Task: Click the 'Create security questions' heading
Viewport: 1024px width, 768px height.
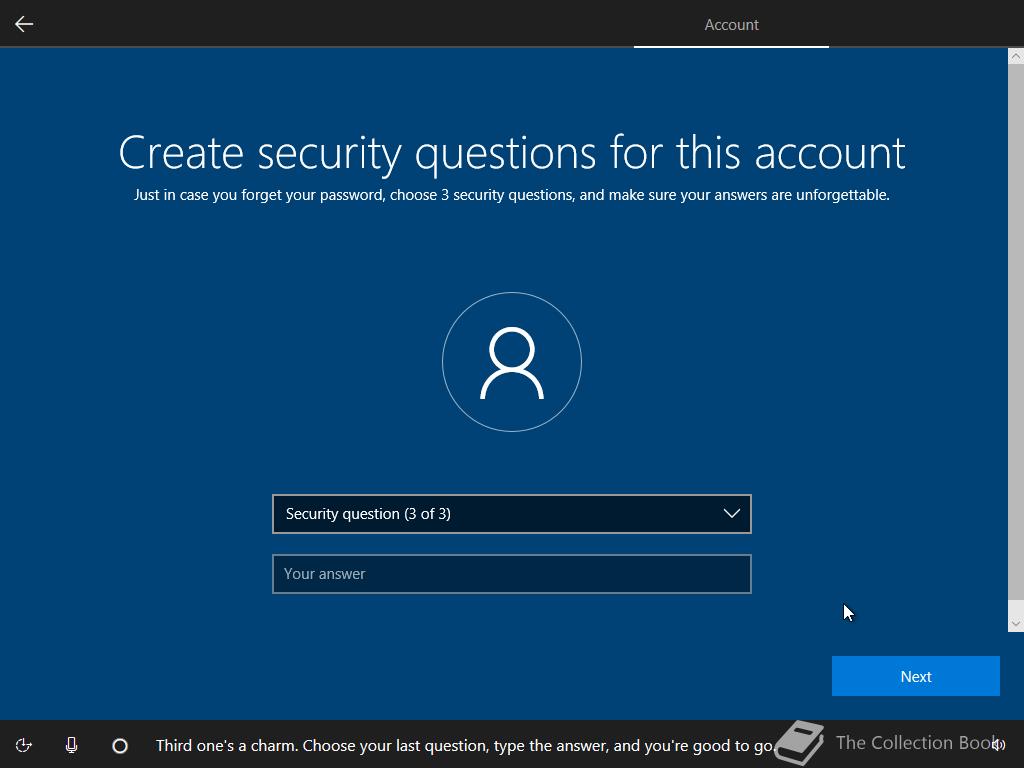Action: pos(512,153)
